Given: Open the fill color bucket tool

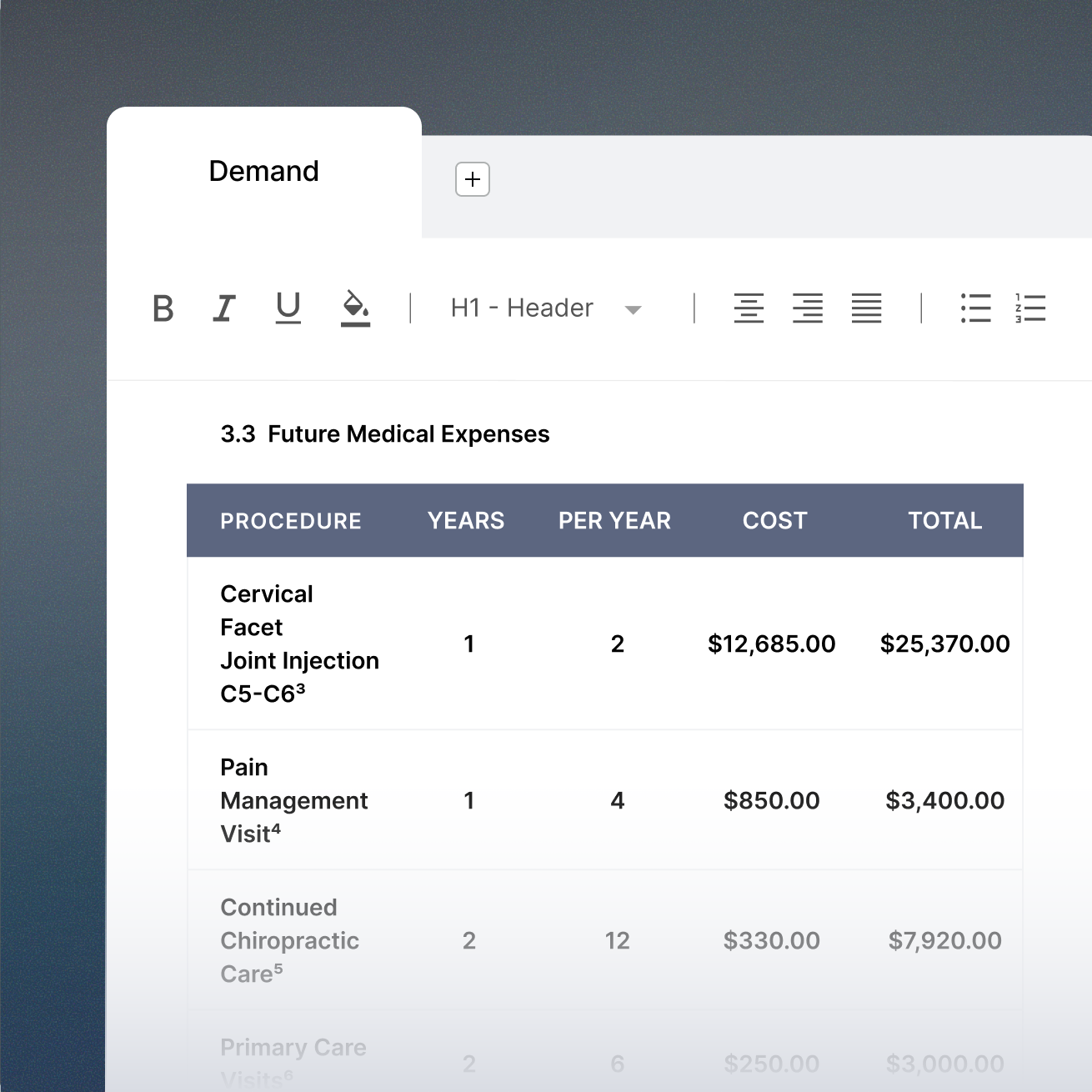Looking at the screenshot, I should (x=355, y=308).
